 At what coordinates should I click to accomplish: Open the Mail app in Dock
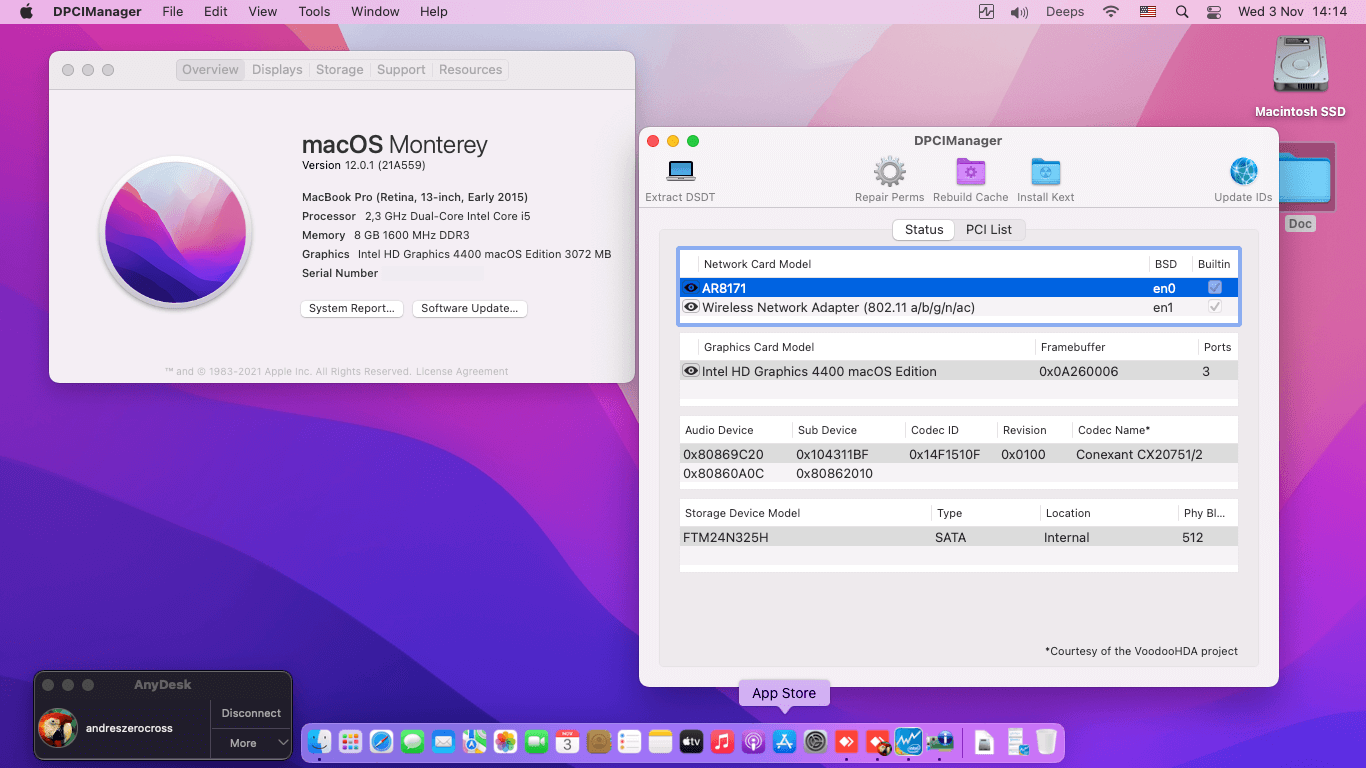click(x=443, y=741)
